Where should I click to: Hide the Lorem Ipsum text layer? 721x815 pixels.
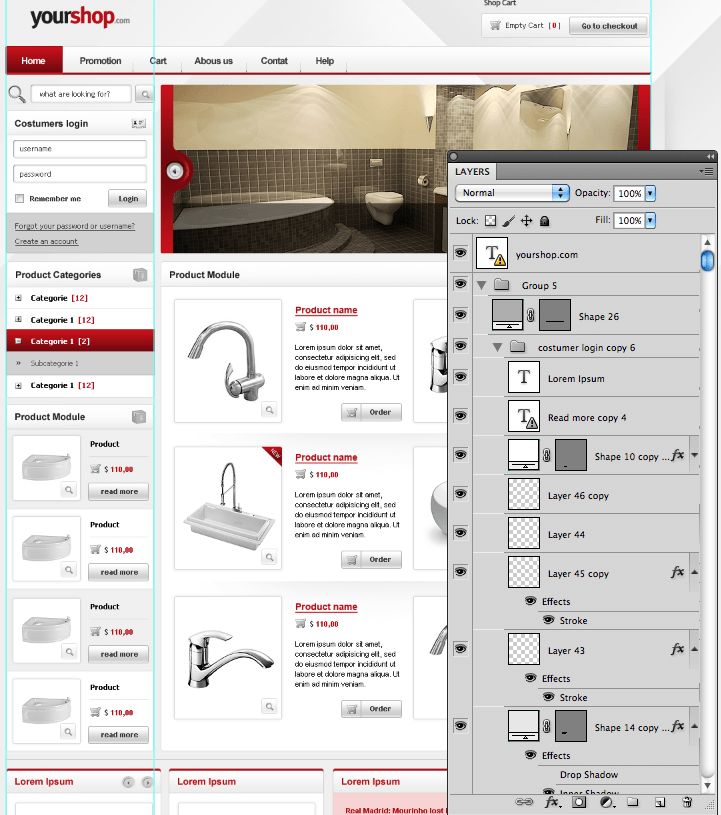pyautogui.click(x=460, y=377)
